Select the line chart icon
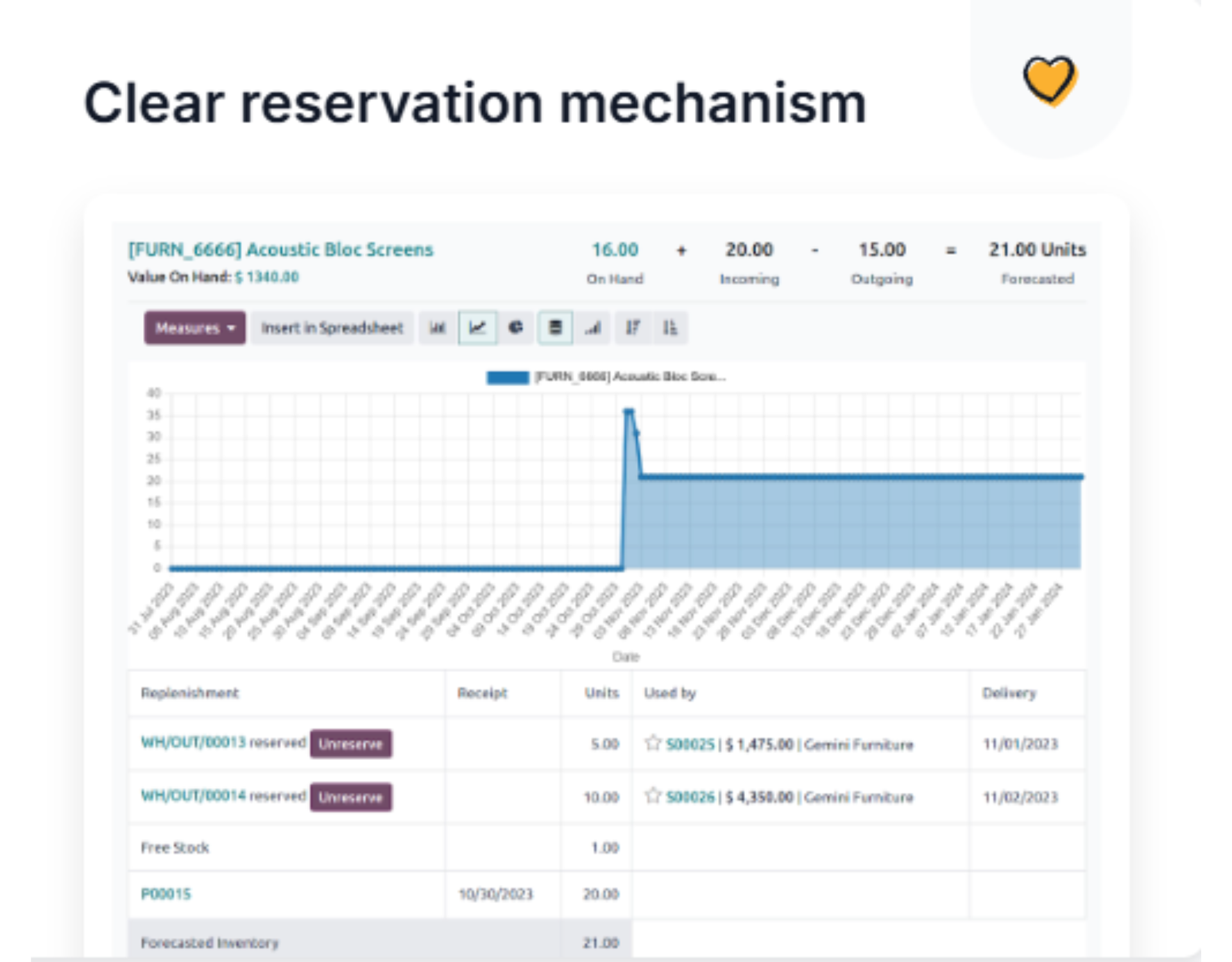Screen dimensions: 1232x962 477,328
